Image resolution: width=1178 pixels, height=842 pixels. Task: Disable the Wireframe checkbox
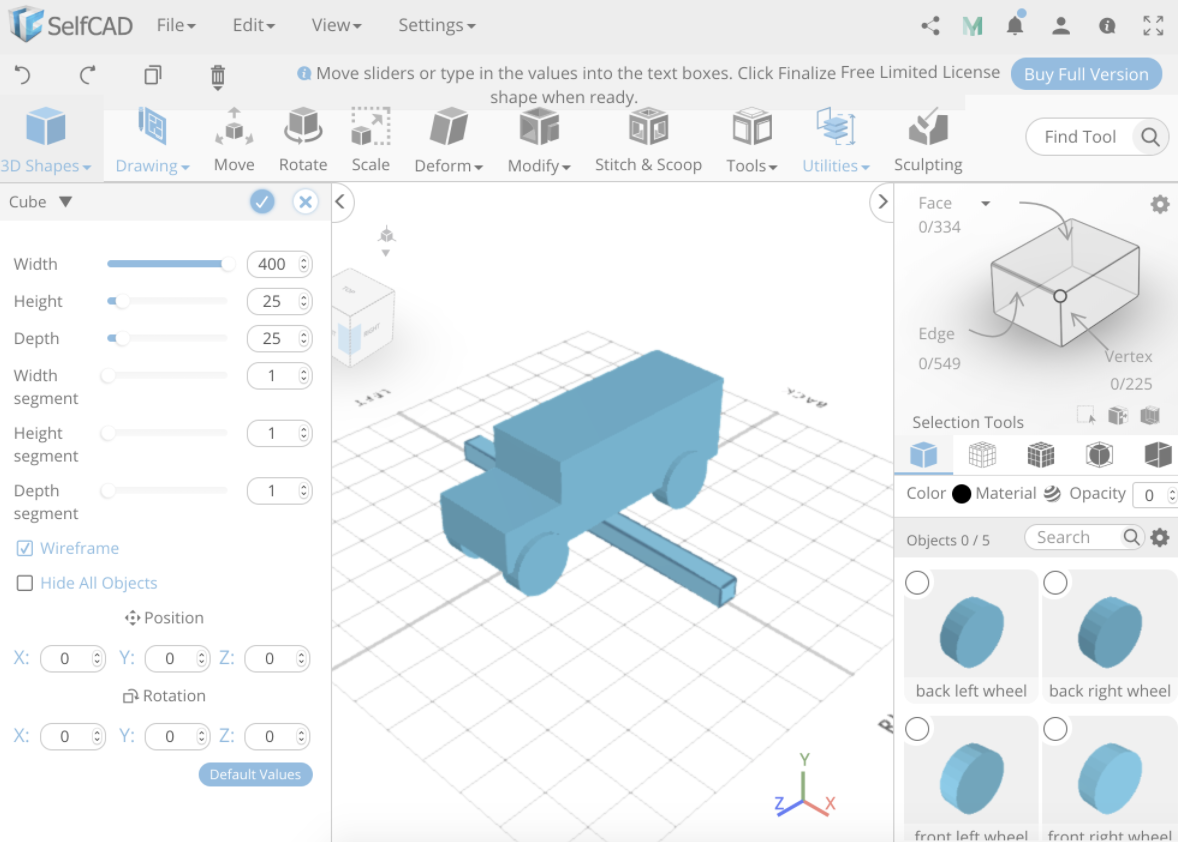click(23, 548)
